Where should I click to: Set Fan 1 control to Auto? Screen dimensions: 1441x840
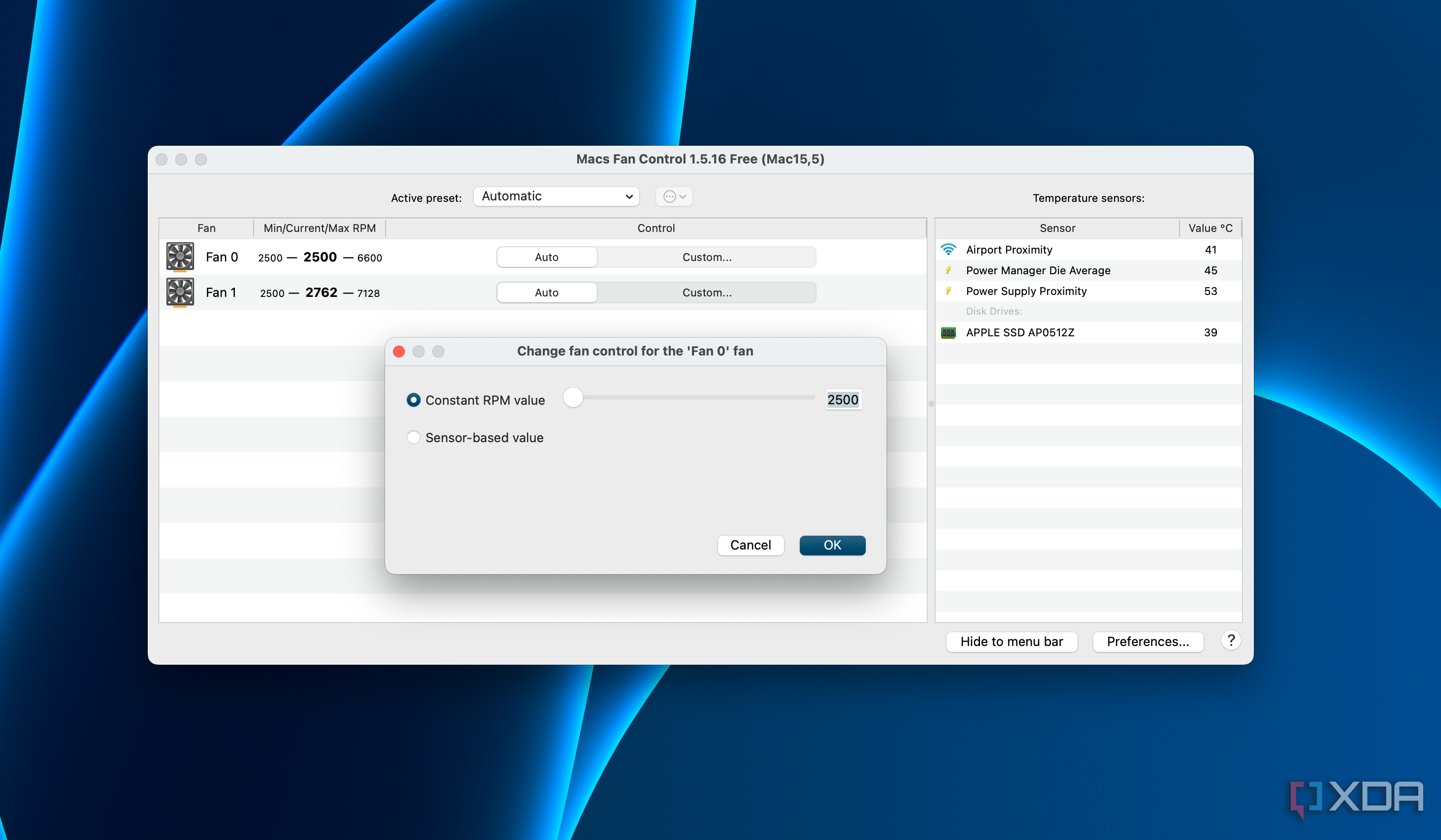[547, 292]
